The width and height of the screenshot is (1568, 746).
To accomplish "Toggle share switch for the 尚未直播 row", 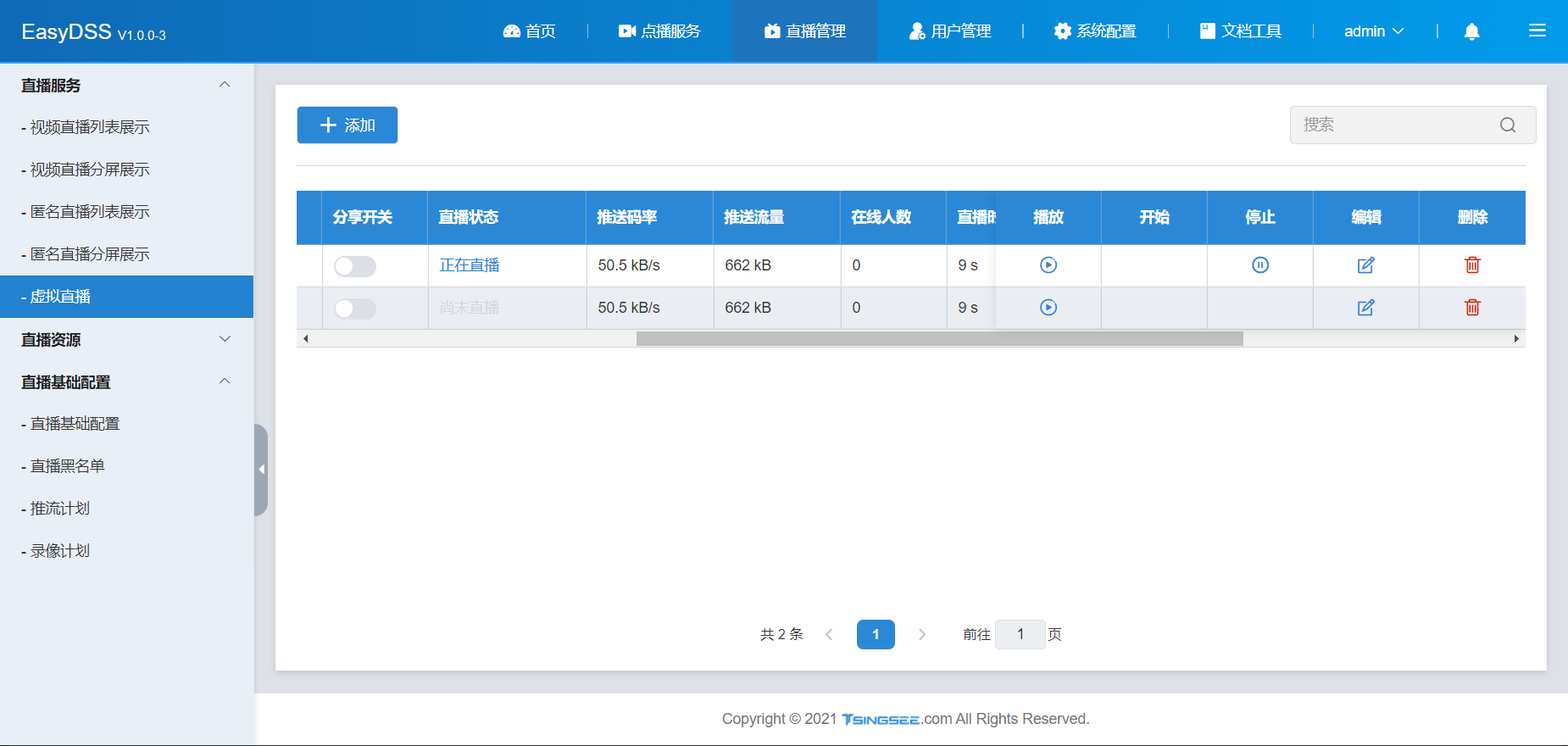I will tap(355, 309).
